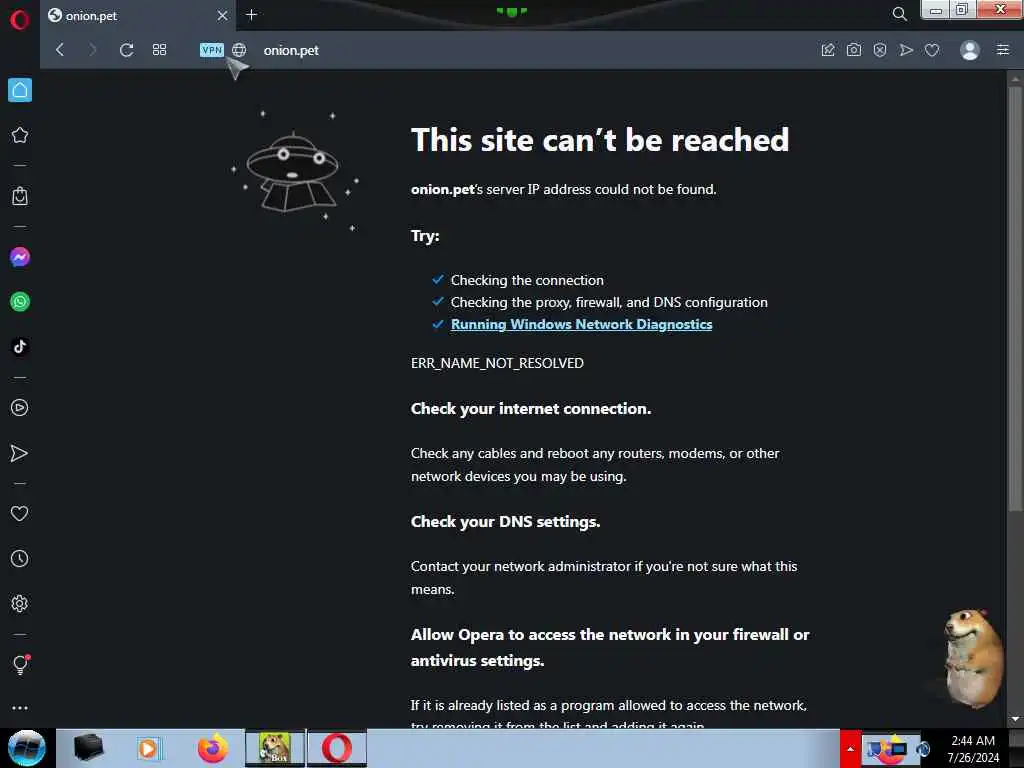Open the Opera main menu logo
1024x768 pixels.
pos(20,20)
